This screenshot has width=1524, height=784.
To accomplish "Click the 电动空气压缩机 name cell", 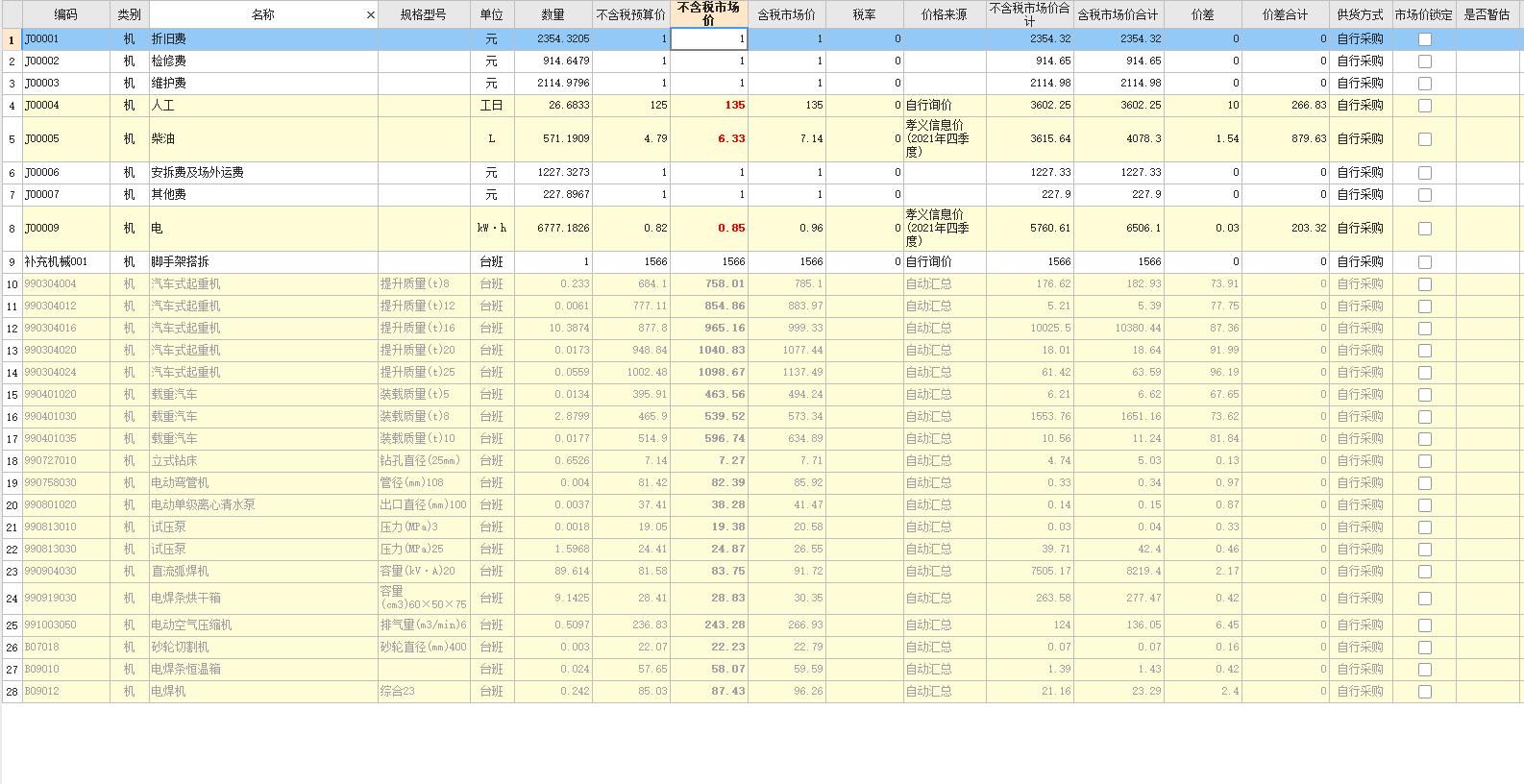I will [x=263, y=625].
